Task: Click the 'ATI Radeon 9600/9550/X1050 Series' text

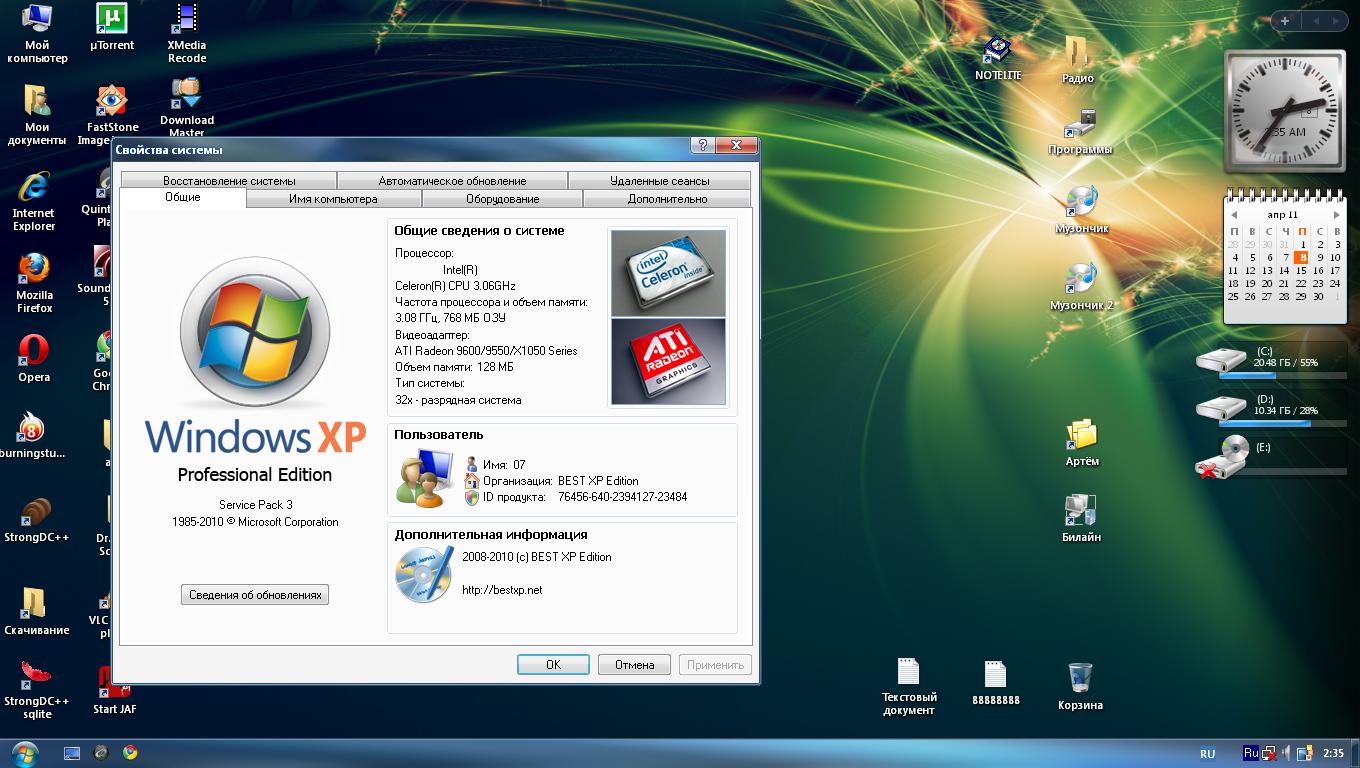Action: [x=486, y=351]
